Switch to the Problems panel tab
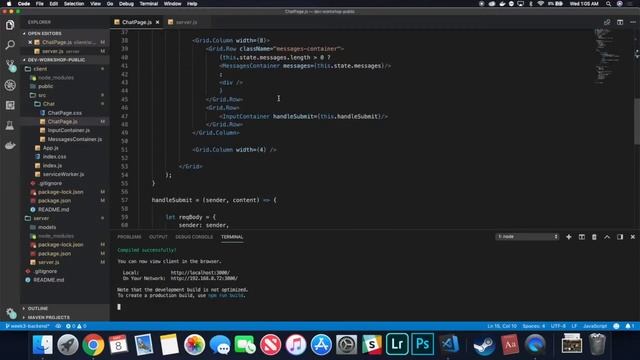The width and height of the screenshot is (640, 360). point(129,237)
